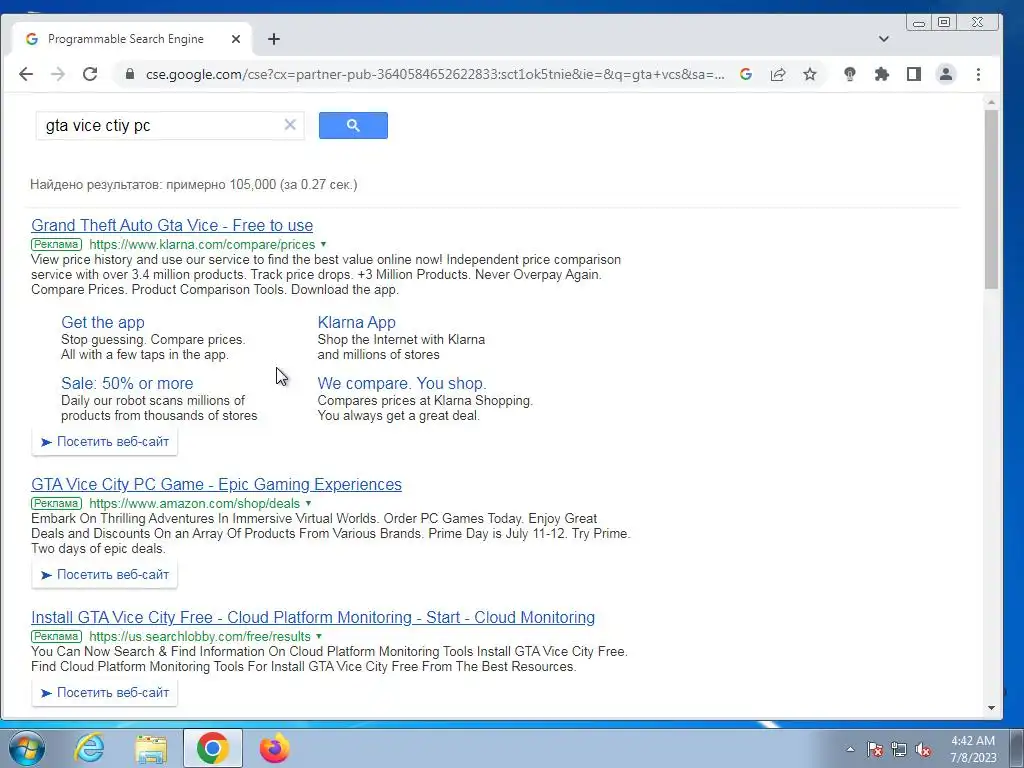Expand searchlobby ad URL dropdown arrow

[x=319, y=637]
